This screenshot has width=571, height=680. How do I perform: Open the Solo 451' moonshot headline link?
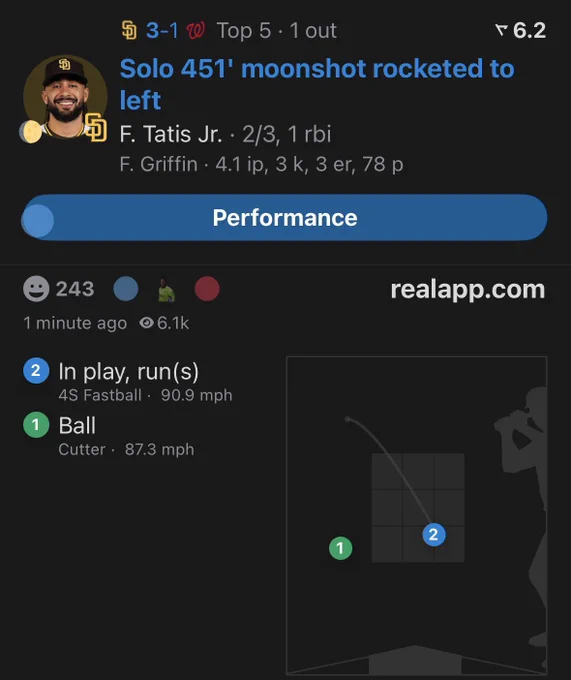pos(317,84)
